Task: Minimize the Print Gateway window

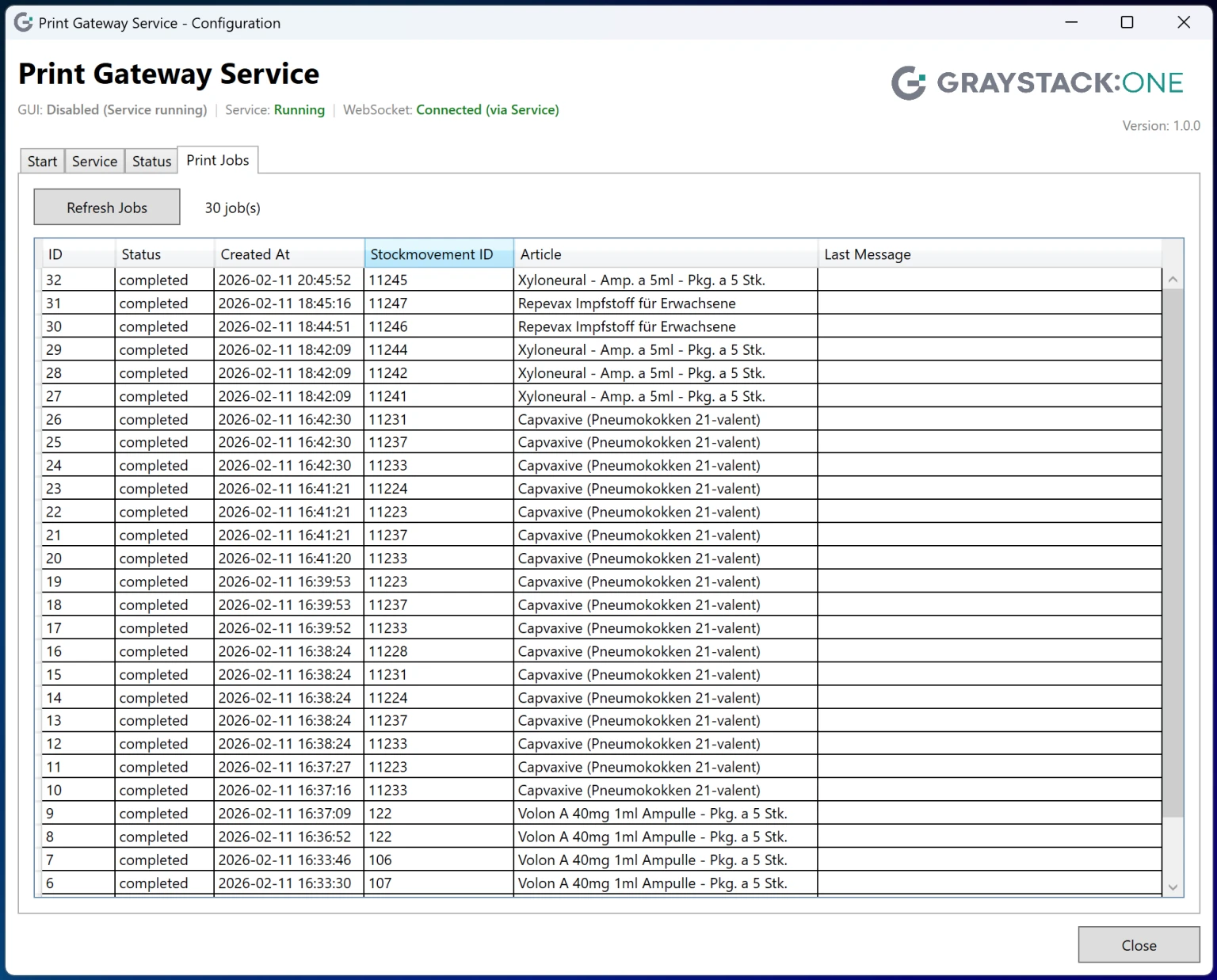Action: pyautogui.click(x=1071, y=23)
